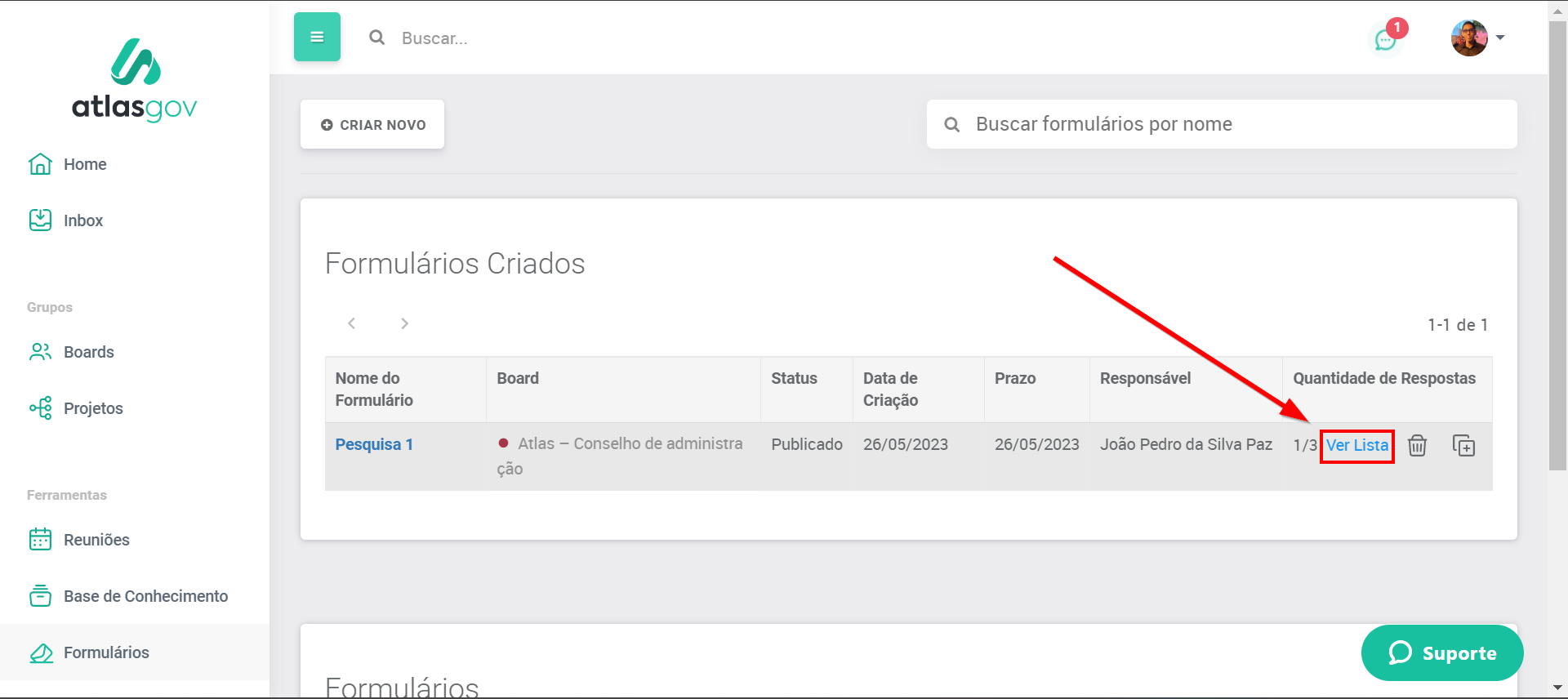Click the CRIAR NOVO button
This screenshot has height=699, width=1568.
click(x=372, y=125)
